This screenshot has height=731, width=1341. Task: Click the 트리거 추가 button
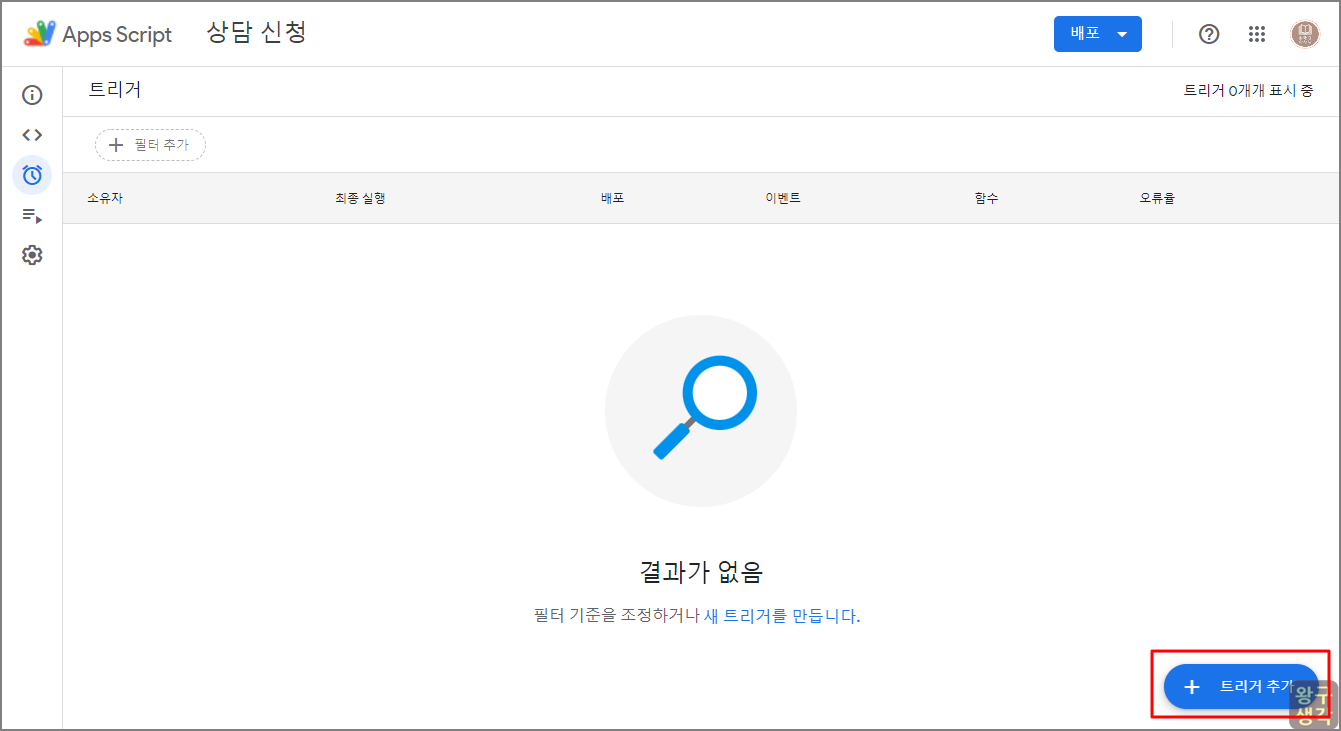point(1241,687)
